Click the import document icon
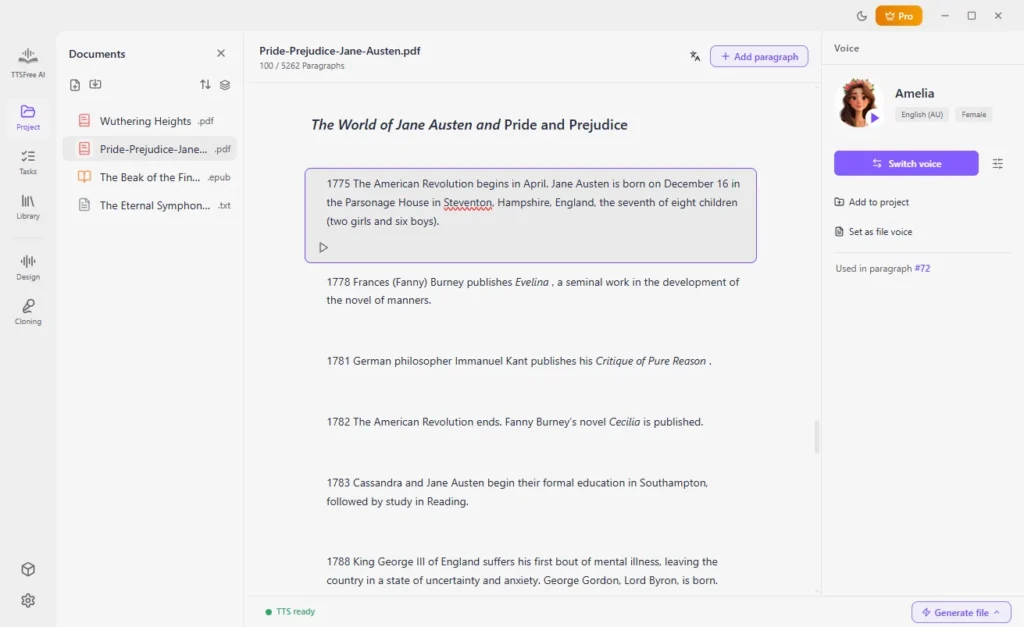The height and width of the screenshot is (627, 1024). pos(95,84)
